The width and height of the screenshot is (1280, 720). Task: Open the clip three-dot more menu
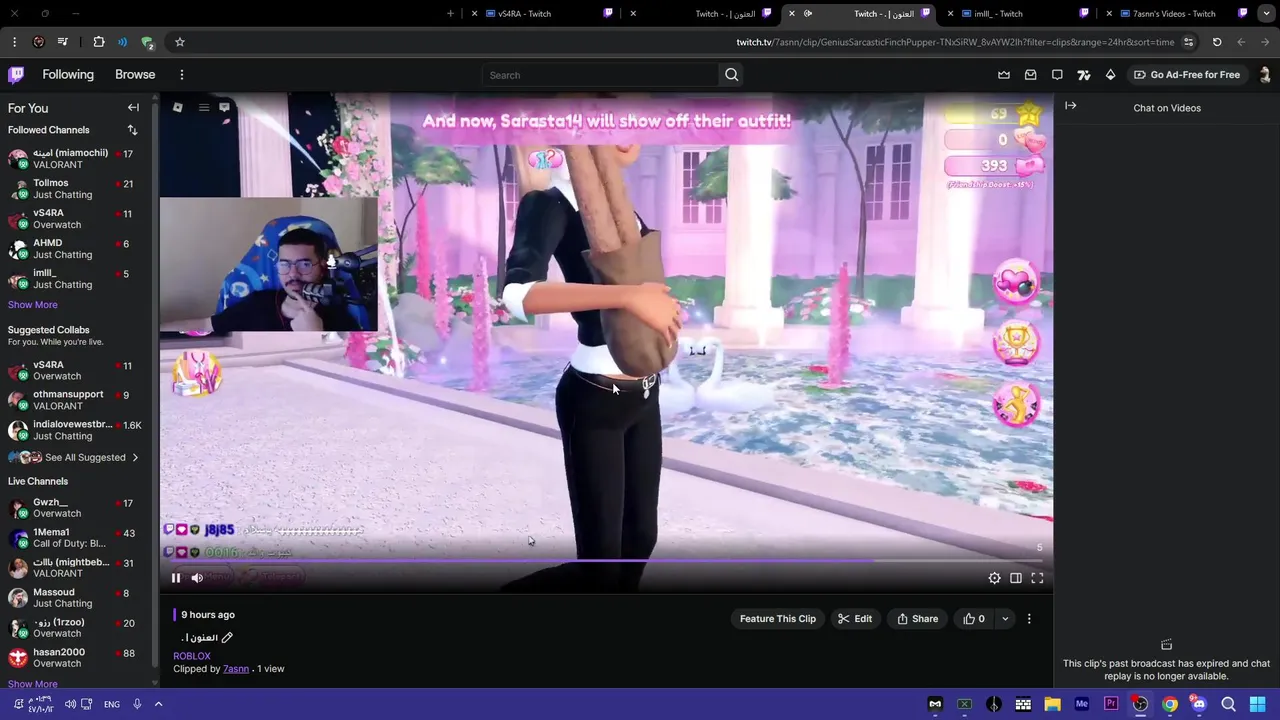pos(1029,619)
